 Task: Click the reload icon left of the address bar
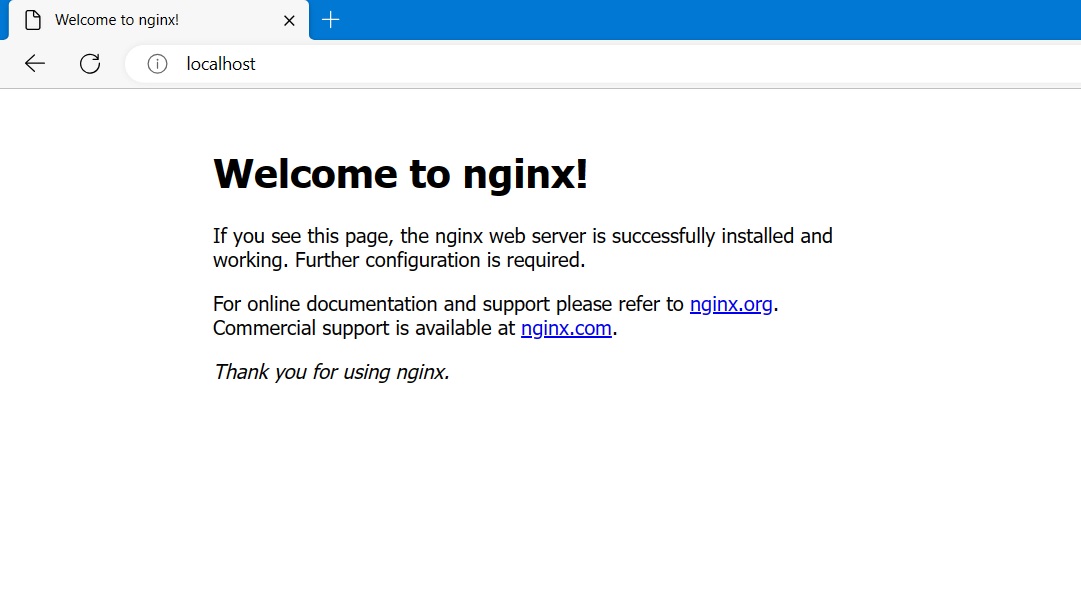[x=90, y=63]
